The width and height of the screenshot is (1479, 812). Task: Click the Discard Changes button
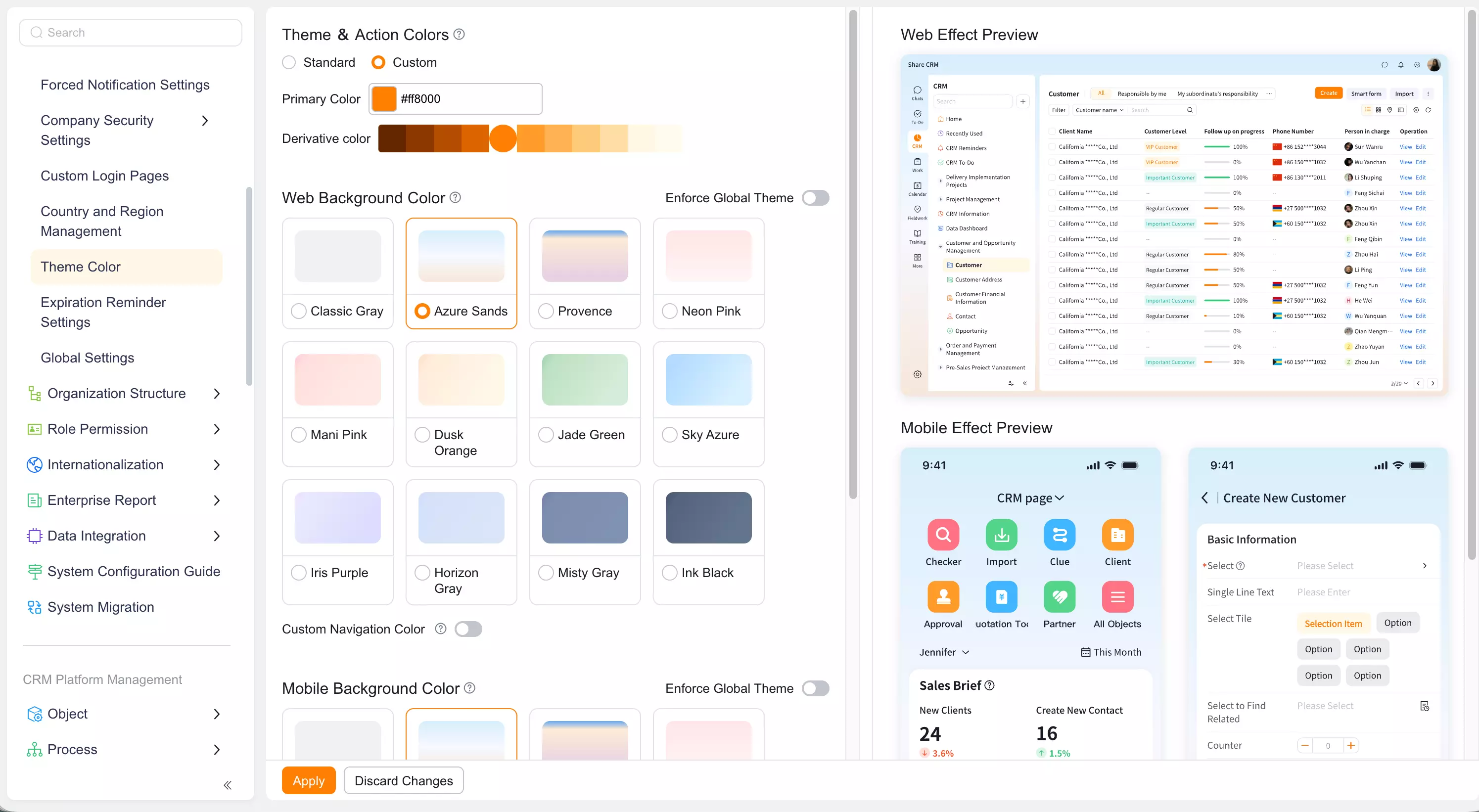404,780
